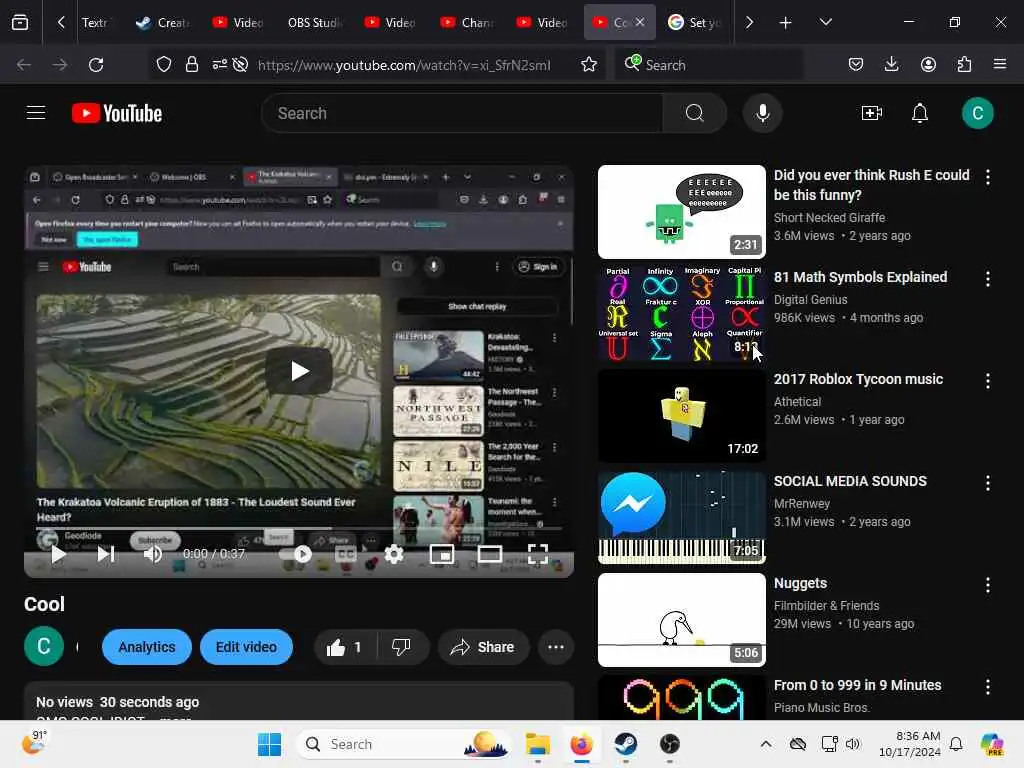Open Firefox account icon
Viewport: 1024px width, 768px height.
(928, 64)
